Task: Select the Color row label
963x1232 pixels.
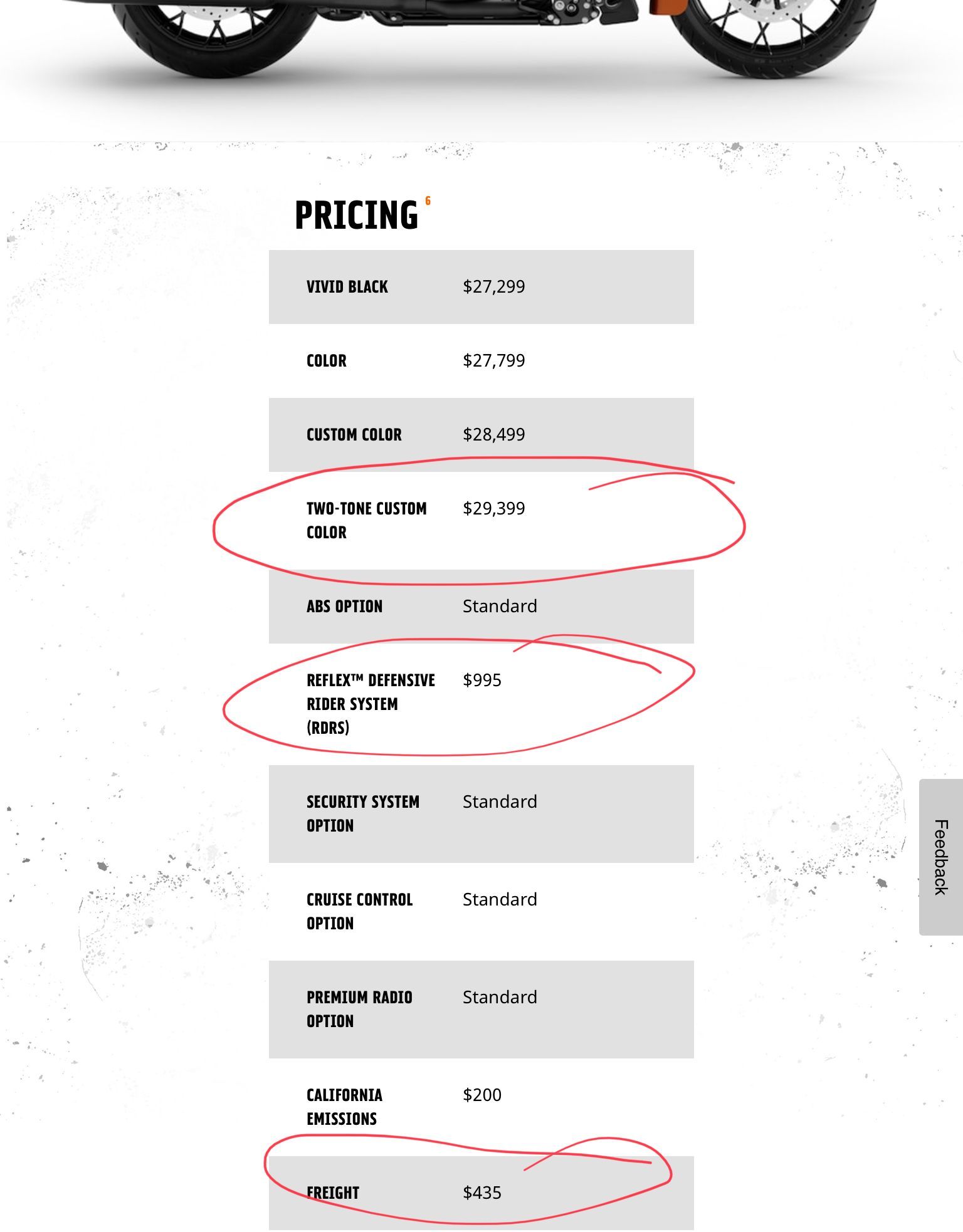Action: [326, 361]
